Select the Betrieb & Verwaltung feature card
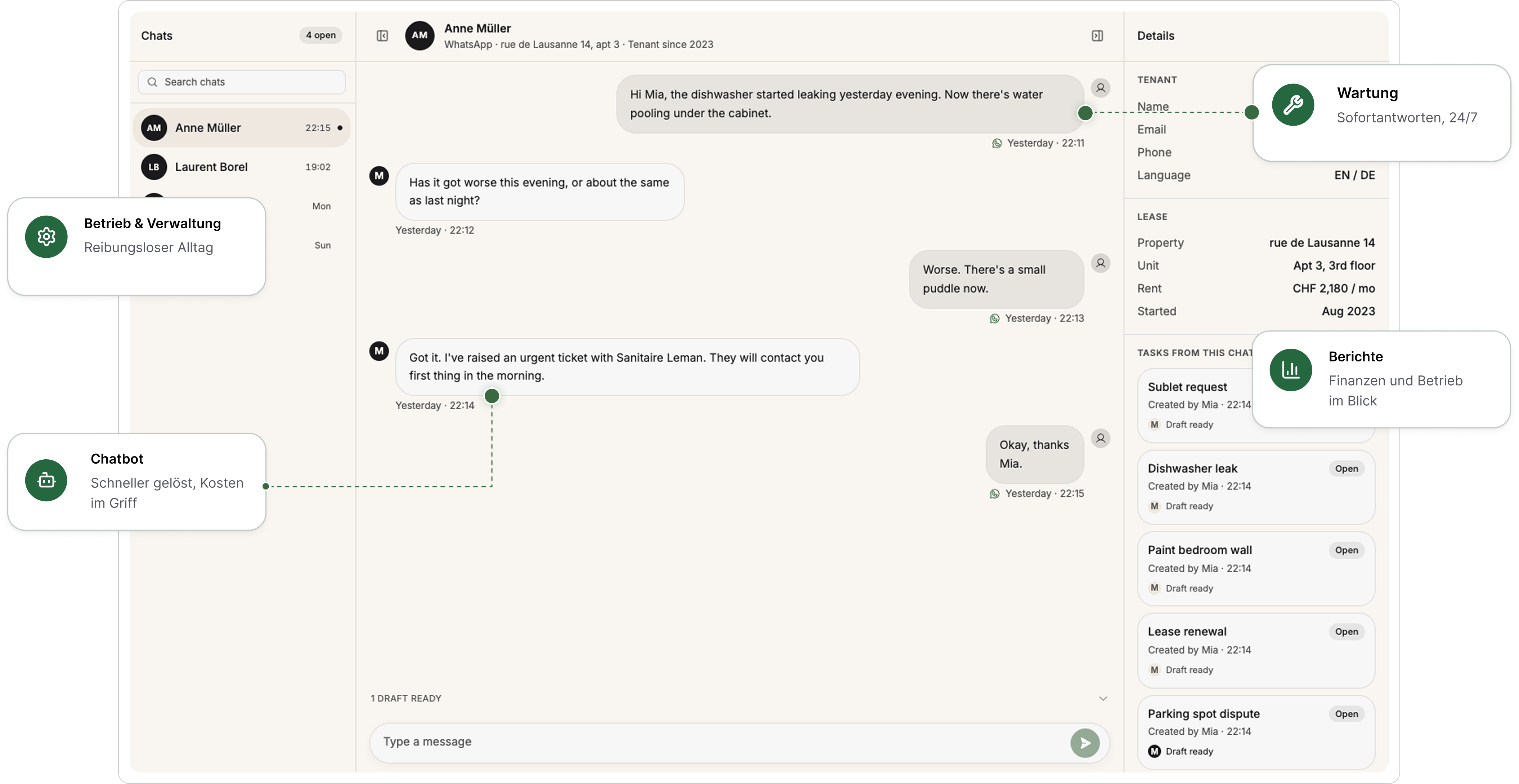The height and width of the screenshot is (784, 1519). (137, 247)
